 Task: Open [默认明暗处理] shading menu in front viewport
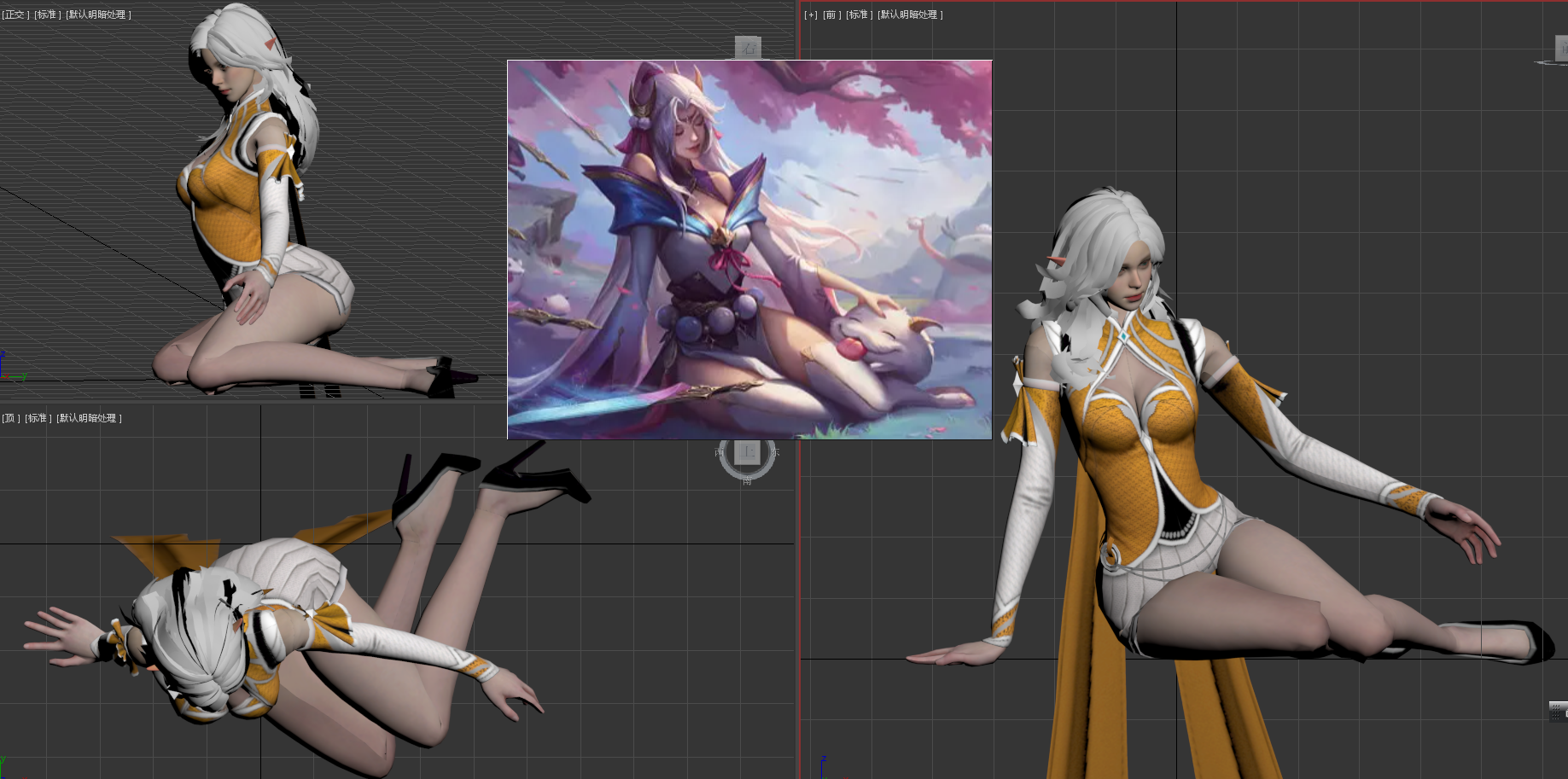tap(910, 15)
